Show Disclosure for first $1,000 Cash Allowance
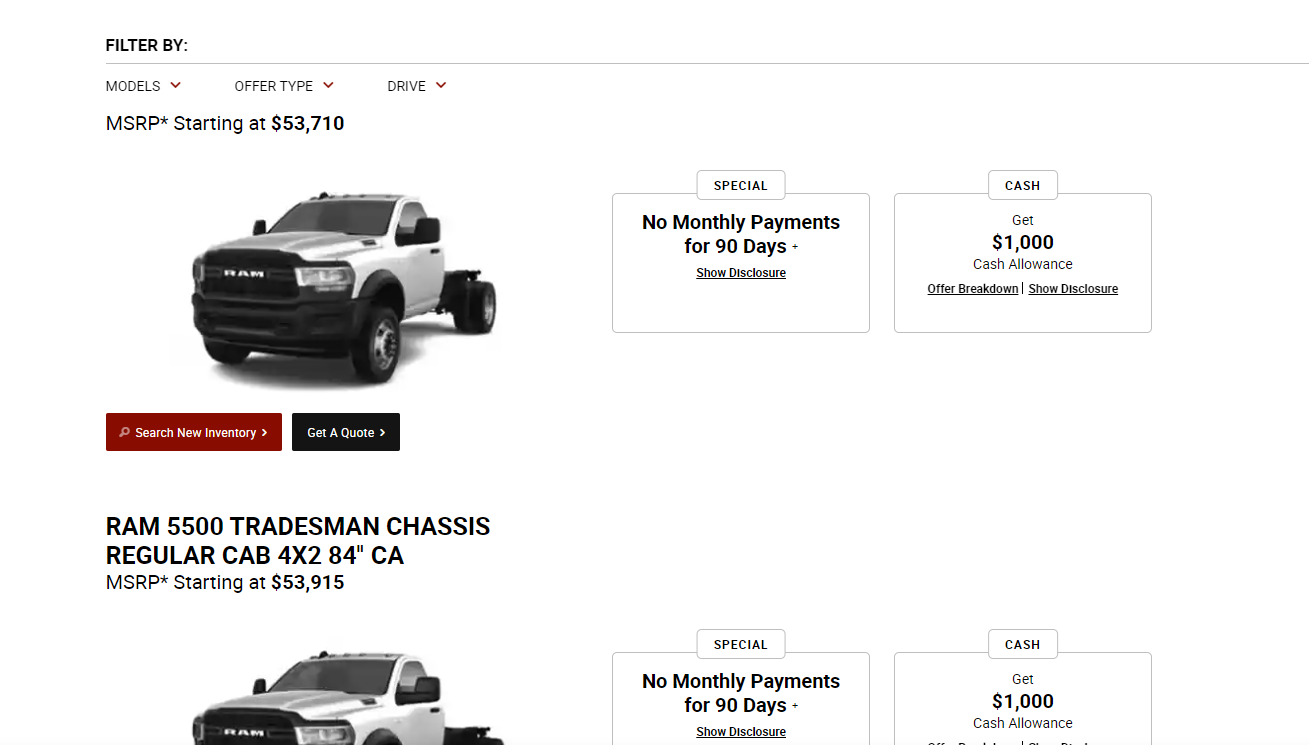 [1073, 289]
